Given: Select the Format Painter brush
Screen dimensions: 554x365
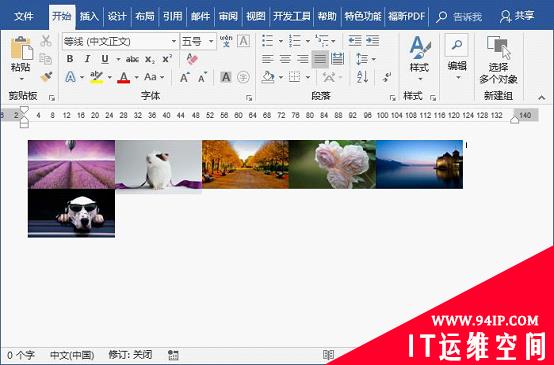Looking at the screenshot, I should click(46, 76).
